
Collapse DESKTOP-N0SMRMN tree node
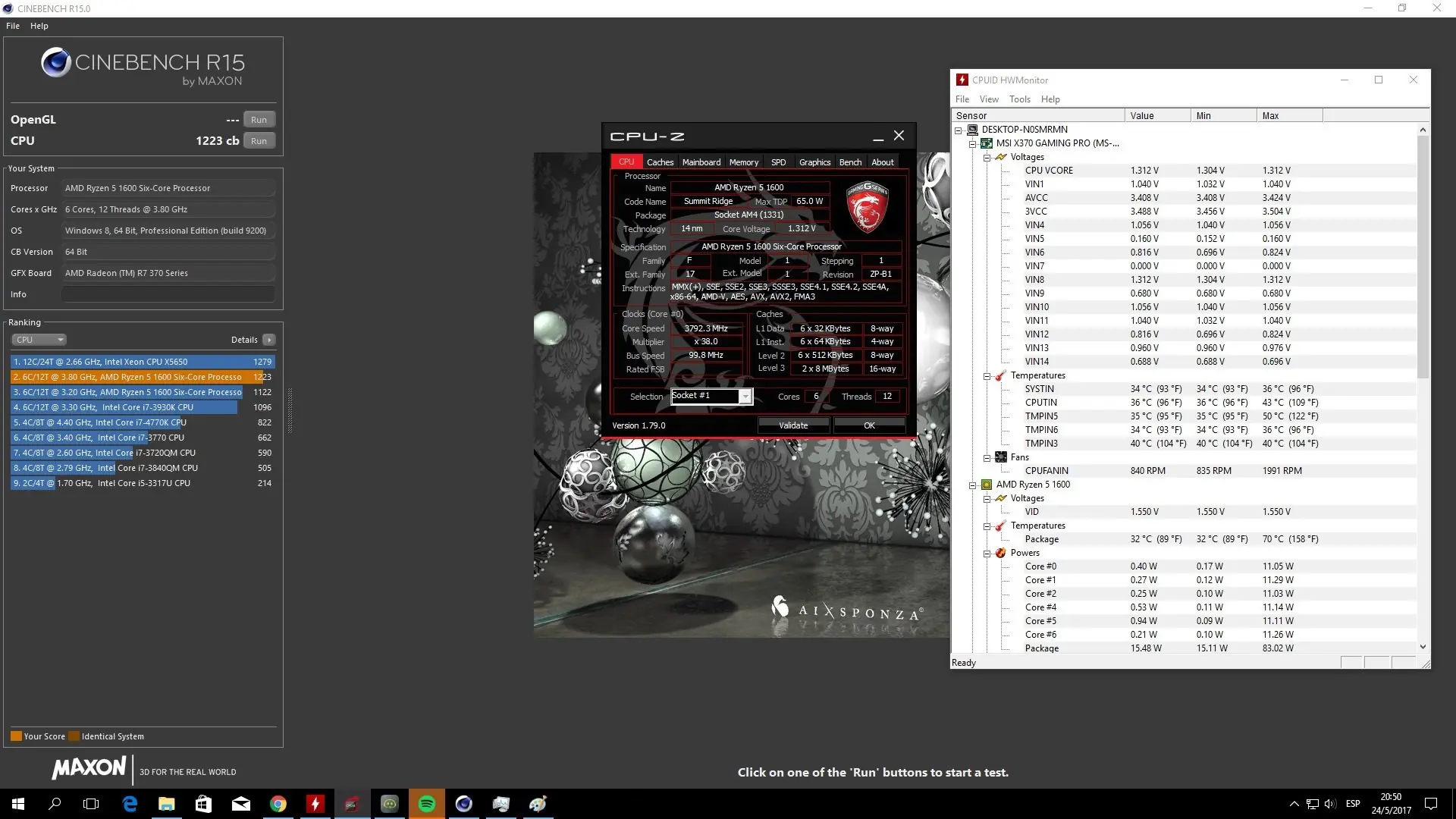pos(959,130)
